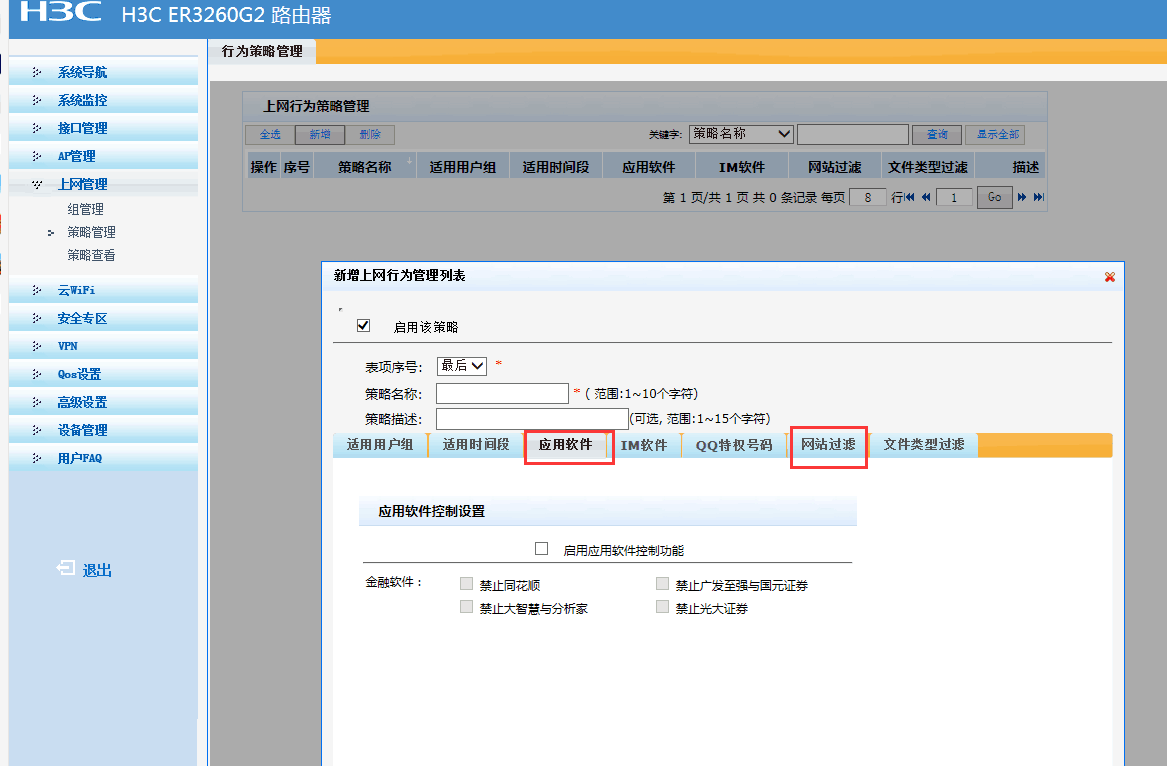Check 禁止大智慧与分析家 option

tap(467, 607)
